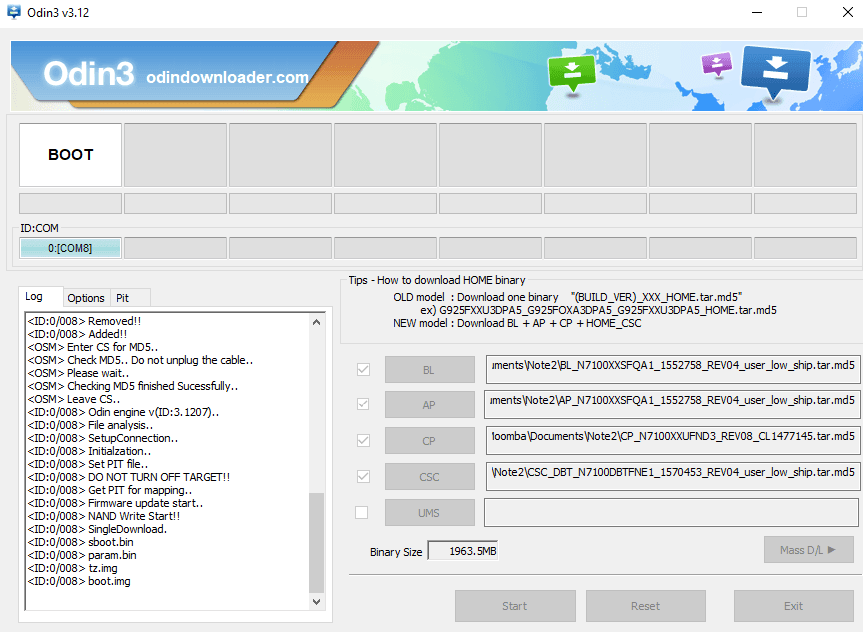Click the Start button

[515, 606]
